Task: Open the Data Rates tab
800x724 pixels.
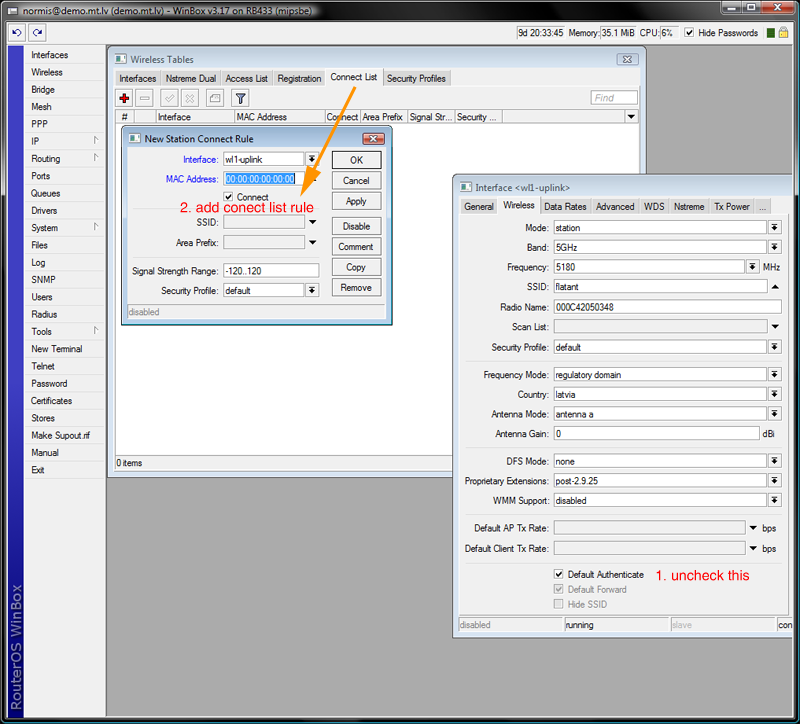Action: pos(565,206)
